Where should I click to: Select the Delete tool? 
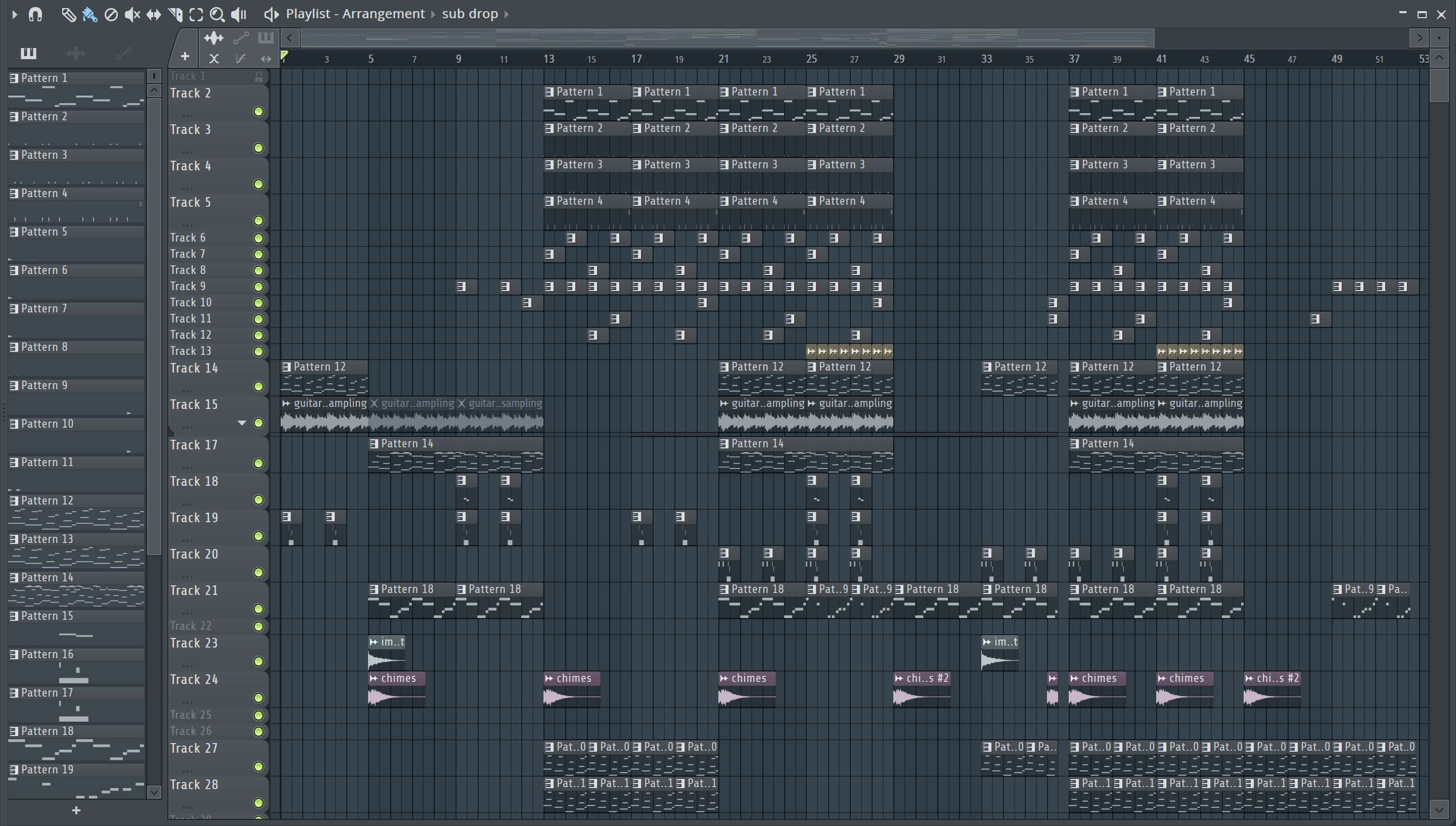click(x=111, y=14)
